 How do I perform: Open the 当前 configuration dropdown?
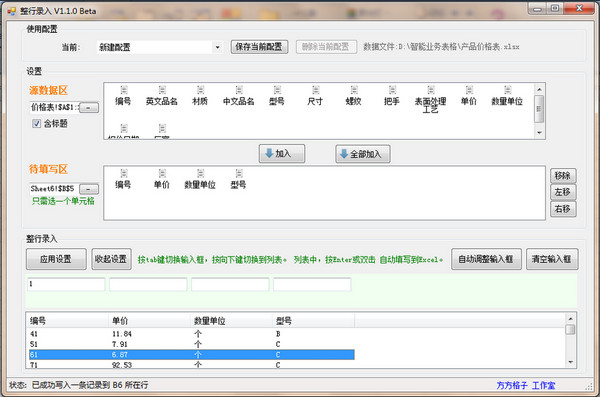[217, 47]
